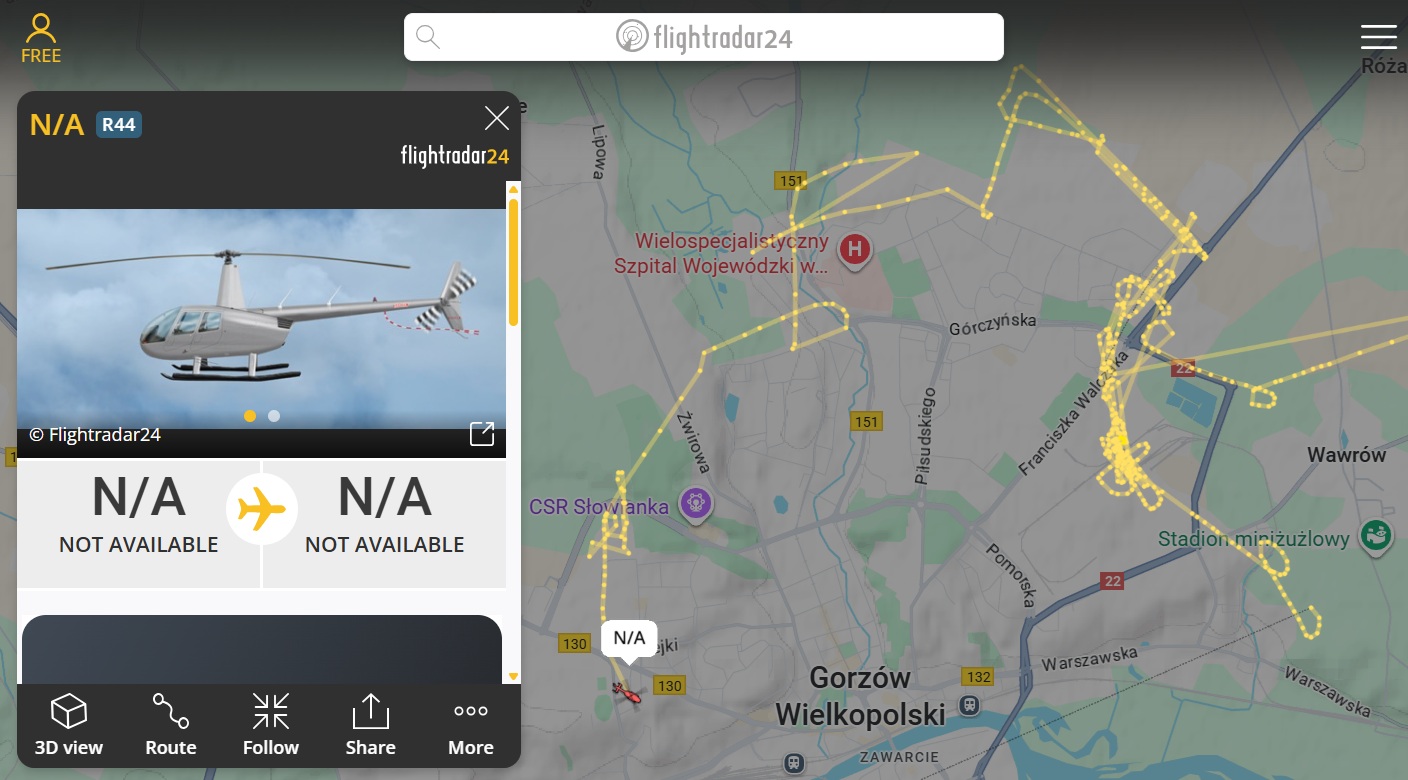1408x780 pixels.
Task: Close the aircraft details panel
Action: 497,119
